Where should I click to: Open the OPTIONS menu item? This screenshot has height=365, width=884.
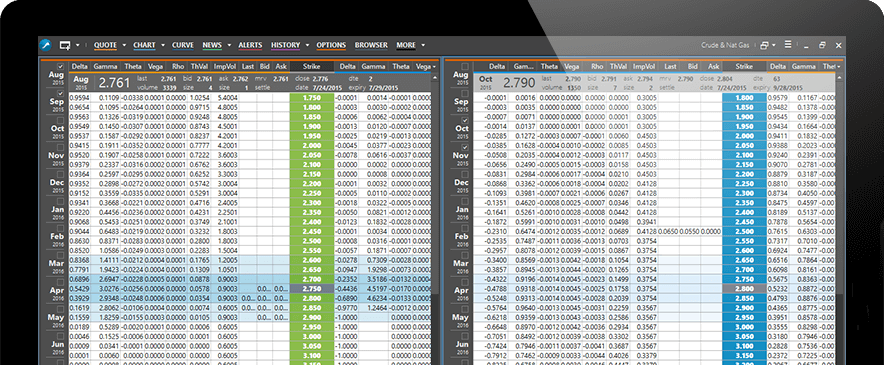(331, 45)
